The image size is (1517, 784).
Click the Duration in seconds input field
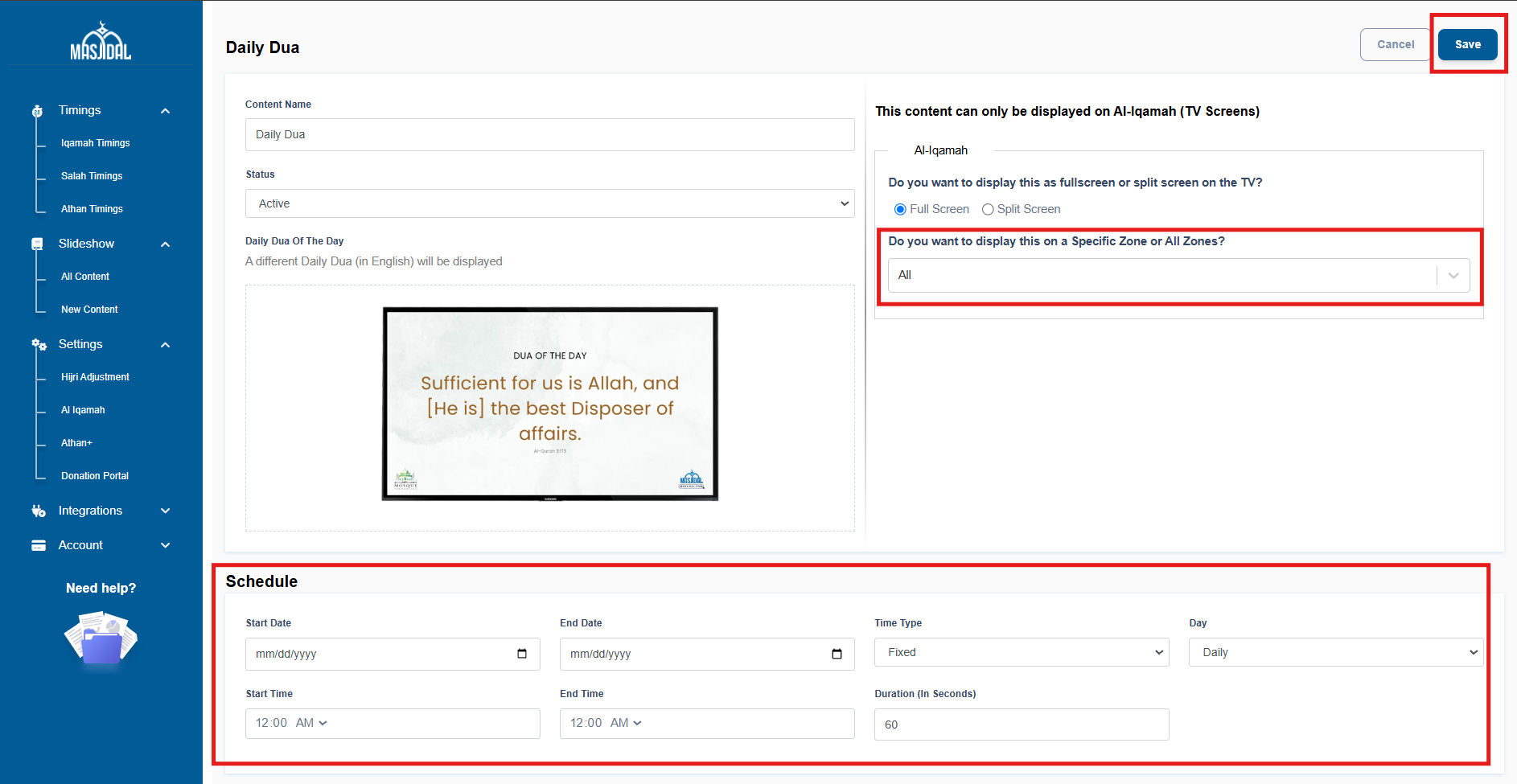1021,724
